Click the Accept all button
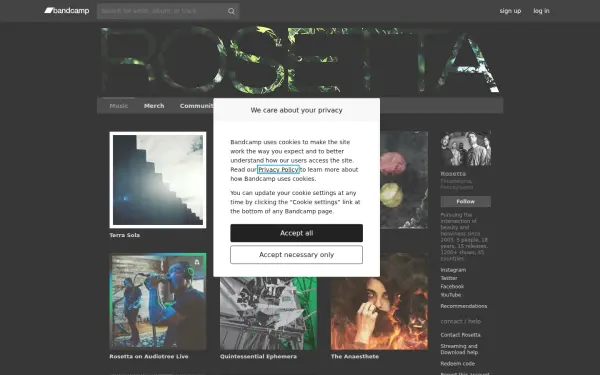Screen dimensions: 600x375 (x=297, y=233)
